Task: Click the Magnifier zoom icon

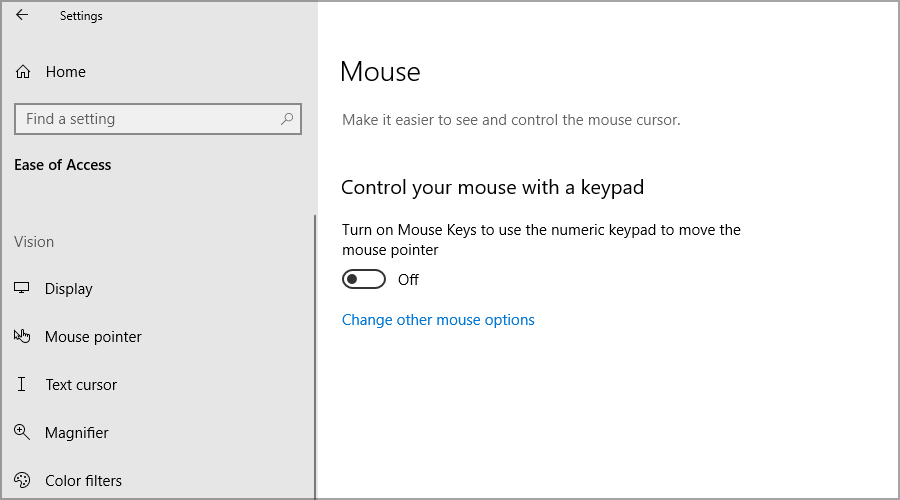Action: pyautogui.click(x=22, y=432)
